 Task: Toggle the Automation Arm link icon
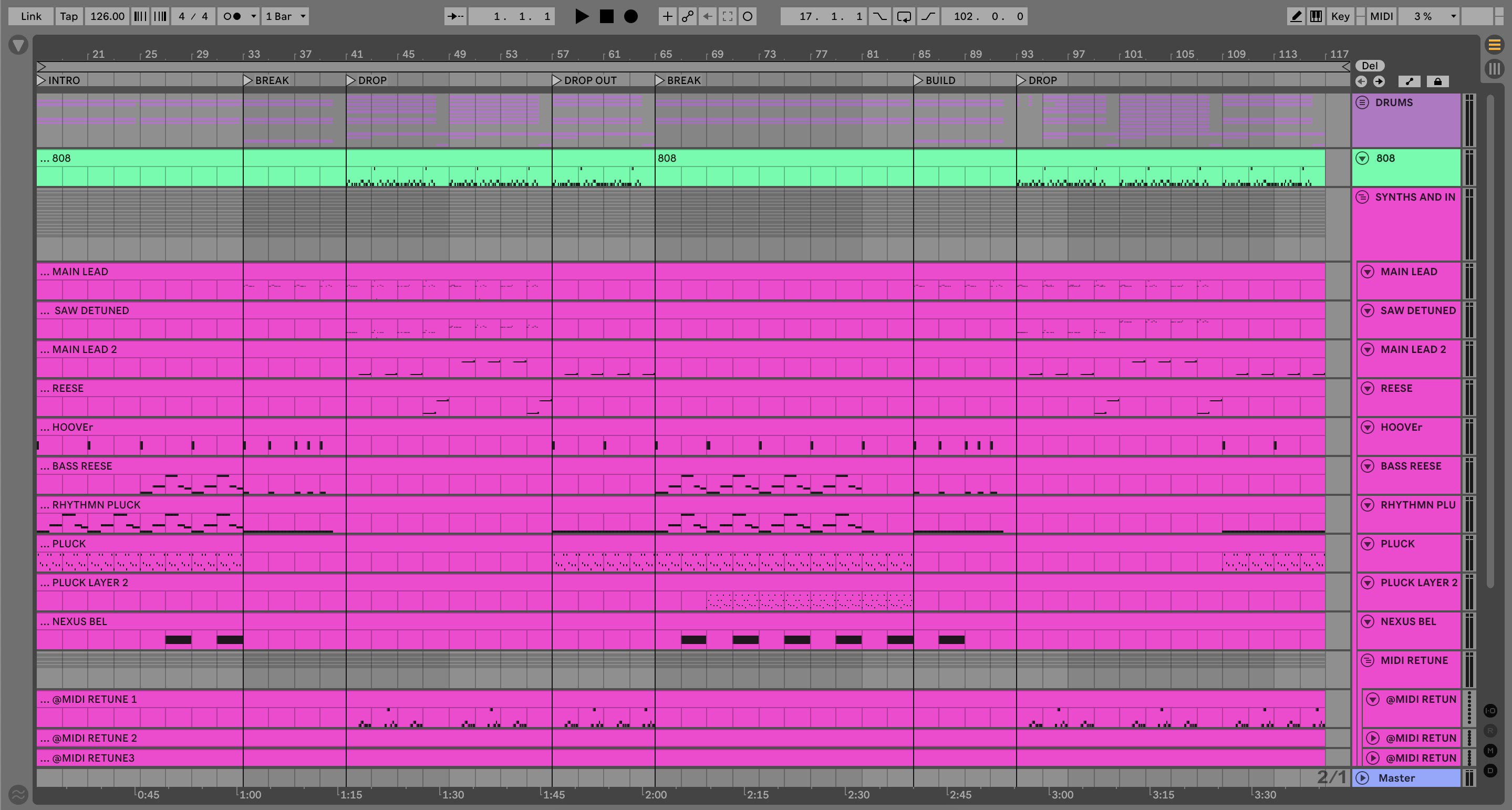(687, 16)
